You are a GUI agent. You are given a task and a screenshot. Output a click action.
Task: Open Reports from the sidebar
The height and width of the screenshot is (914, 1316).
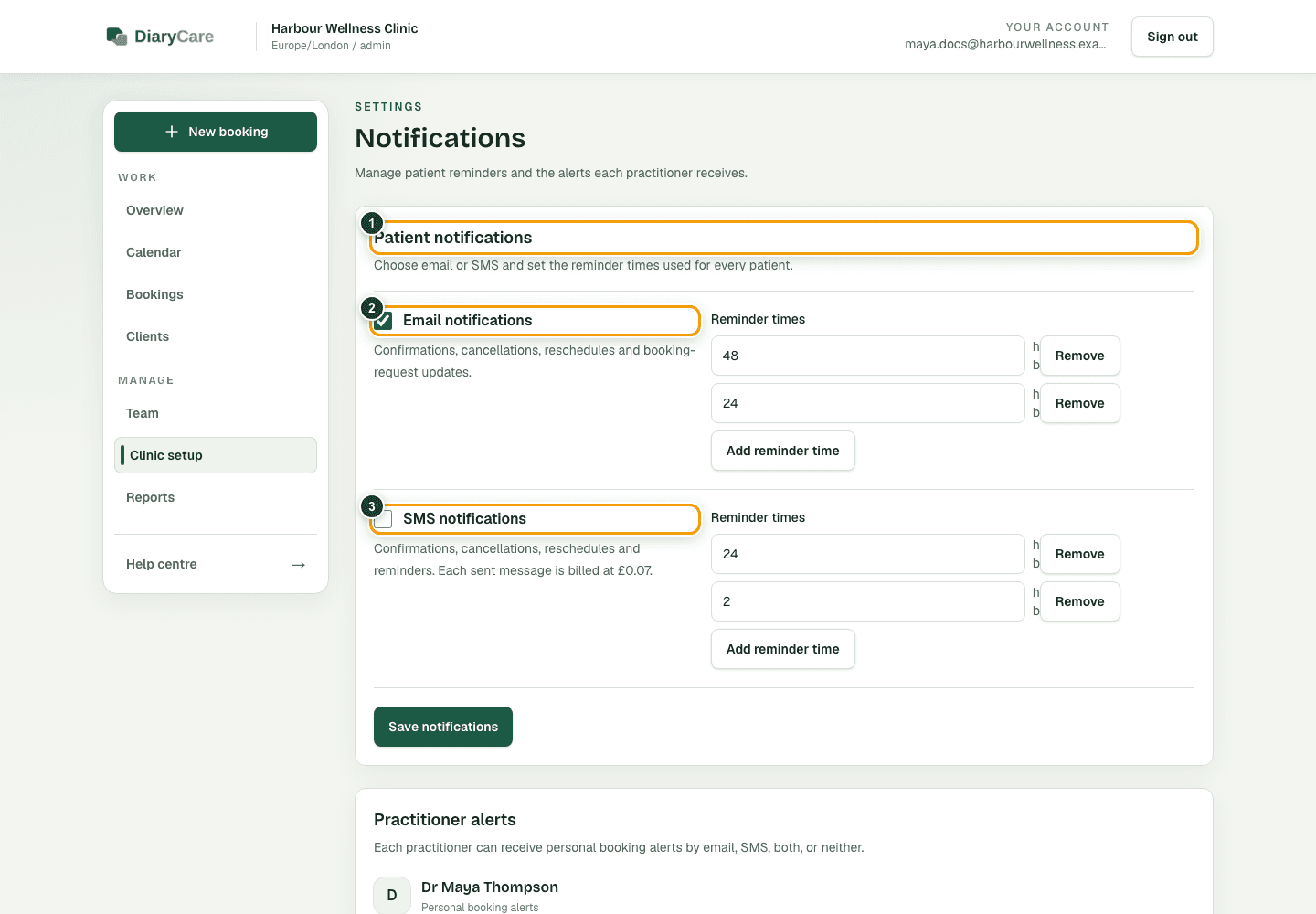(216, 497)
